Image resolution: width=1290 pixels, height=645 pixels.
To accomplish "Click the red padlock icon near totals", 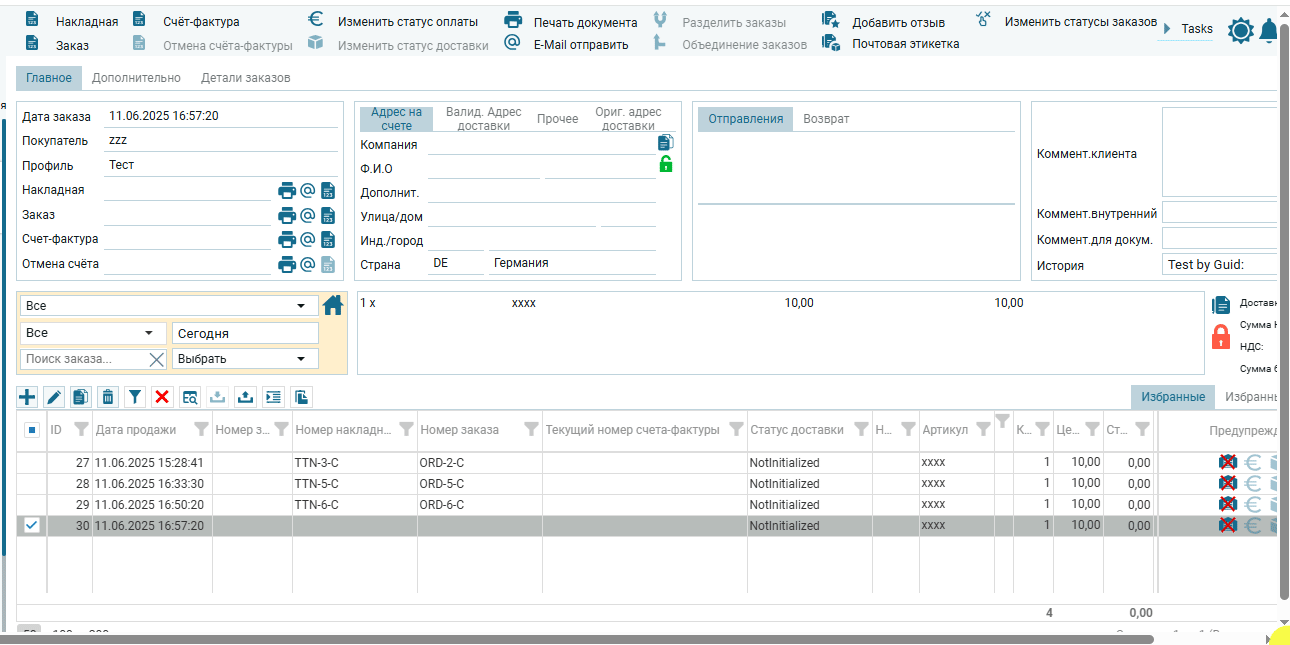I will tap(1220, 336).
